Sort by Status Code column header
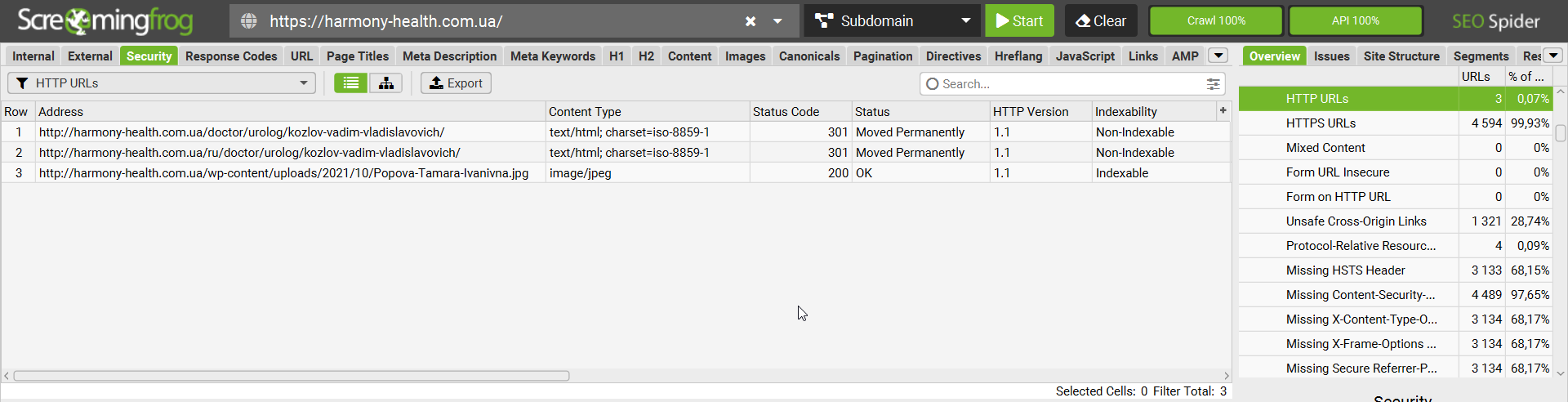 (800, 111)
